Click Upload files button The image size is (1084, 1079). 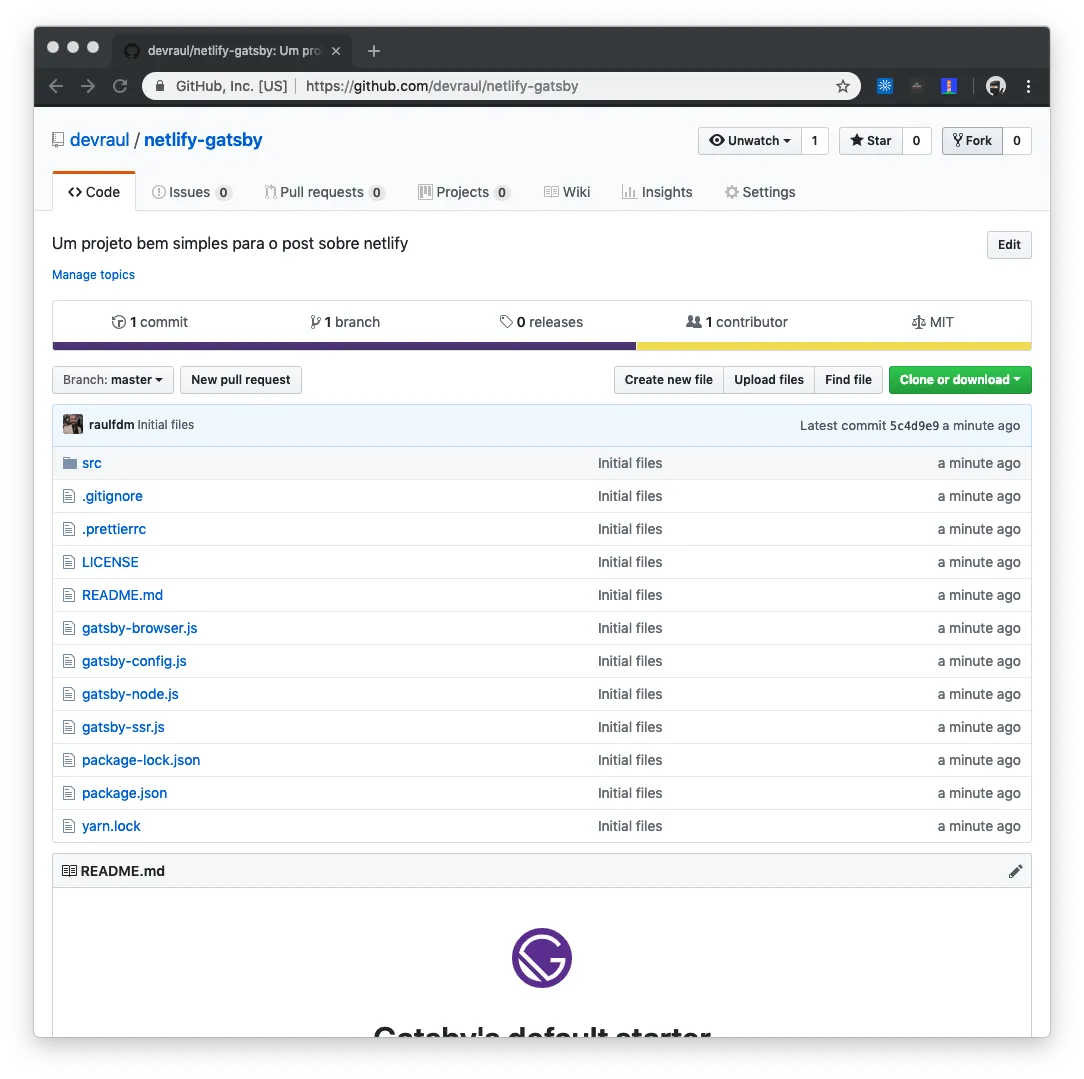(x=769, y=380)
